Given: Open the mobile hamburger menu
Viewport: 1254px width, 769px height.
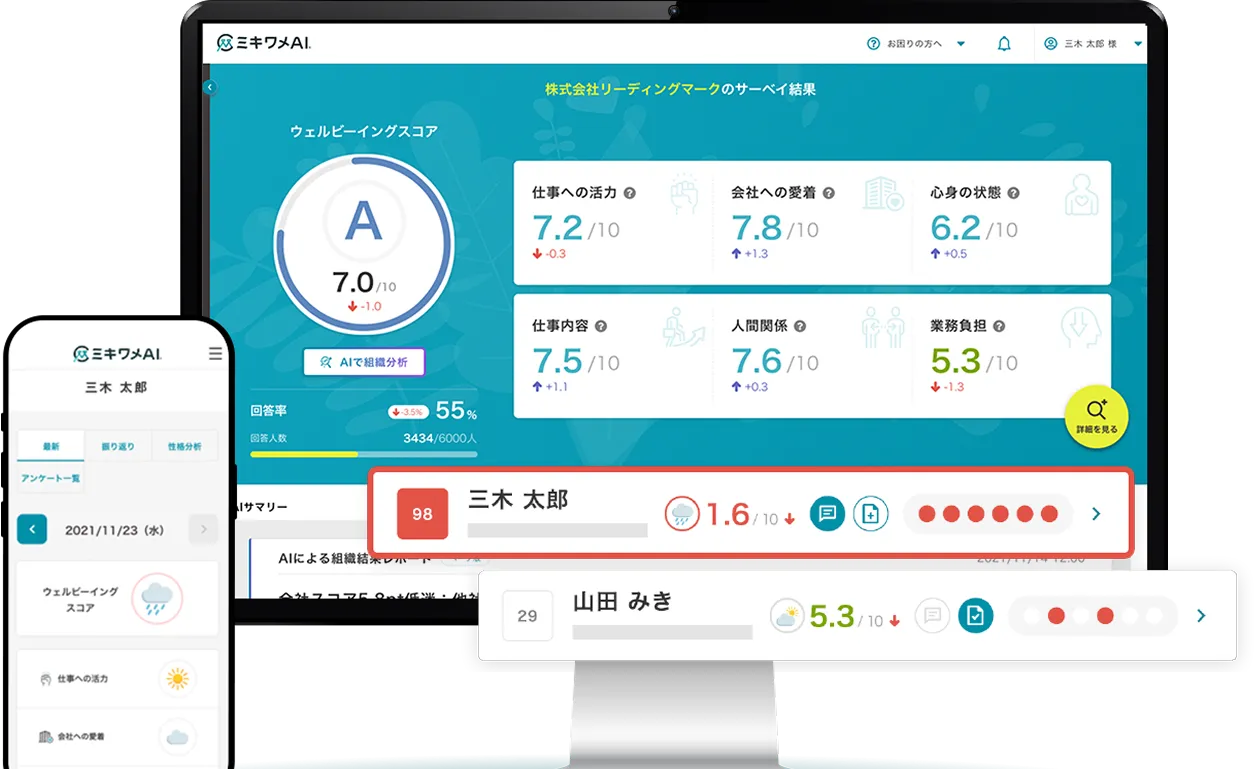Looking at the screenshot, I should (x=215, y=354).
